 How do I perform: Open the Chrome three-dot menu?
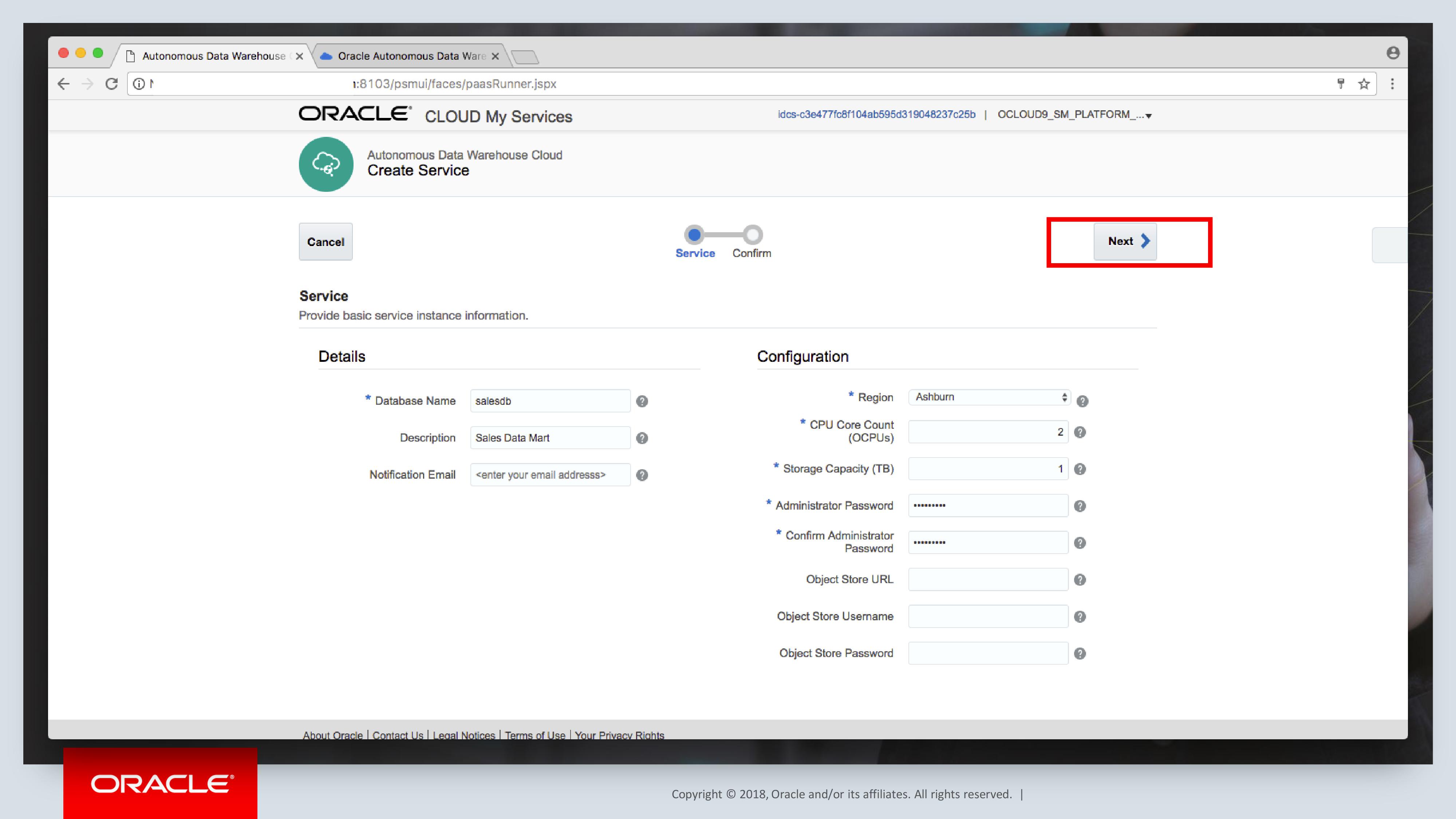1392,84
